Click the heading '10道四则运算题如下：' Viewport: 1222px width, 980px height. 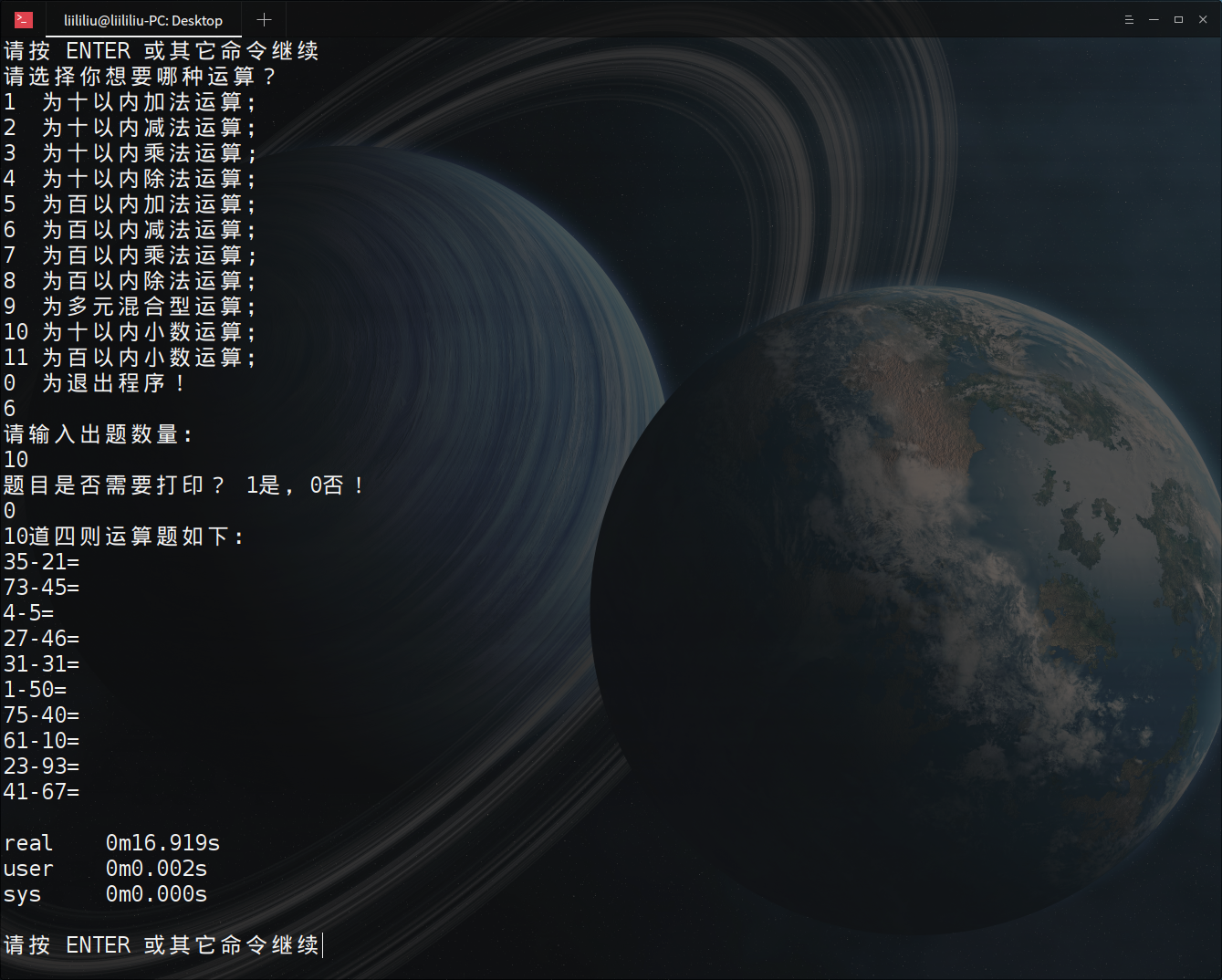tap(124, 537)
